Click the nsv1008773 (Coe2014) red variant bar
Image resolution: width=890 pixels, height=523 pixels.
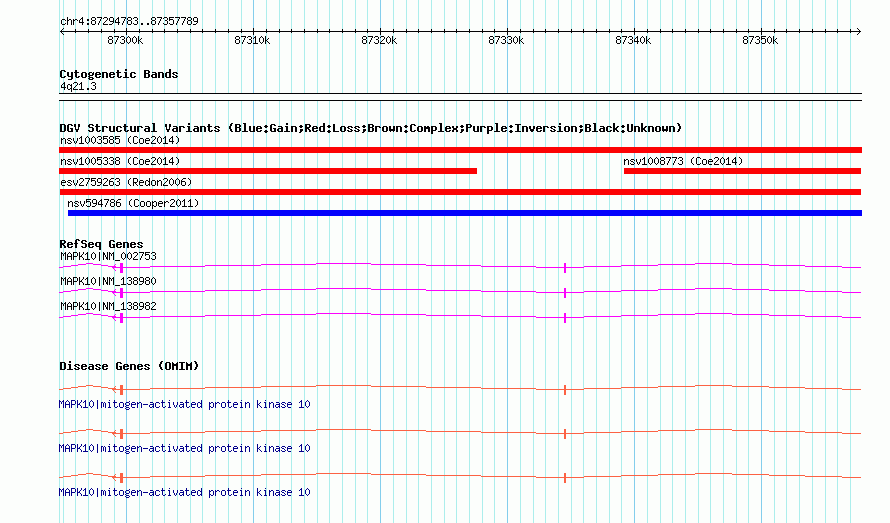[x=742, y=171]
